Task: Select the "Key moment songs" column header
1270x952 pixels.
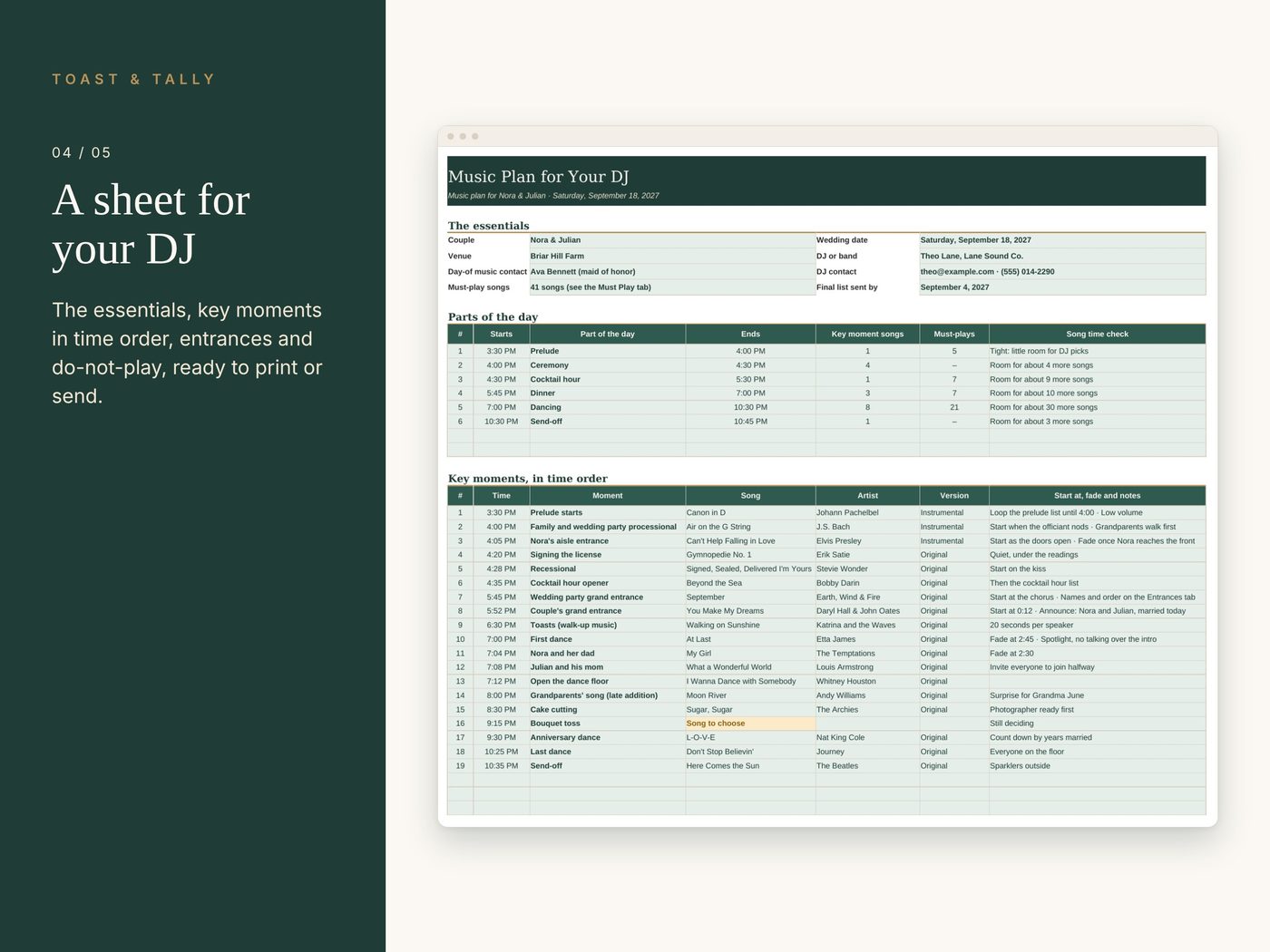Action: click(x=867, y=335)
